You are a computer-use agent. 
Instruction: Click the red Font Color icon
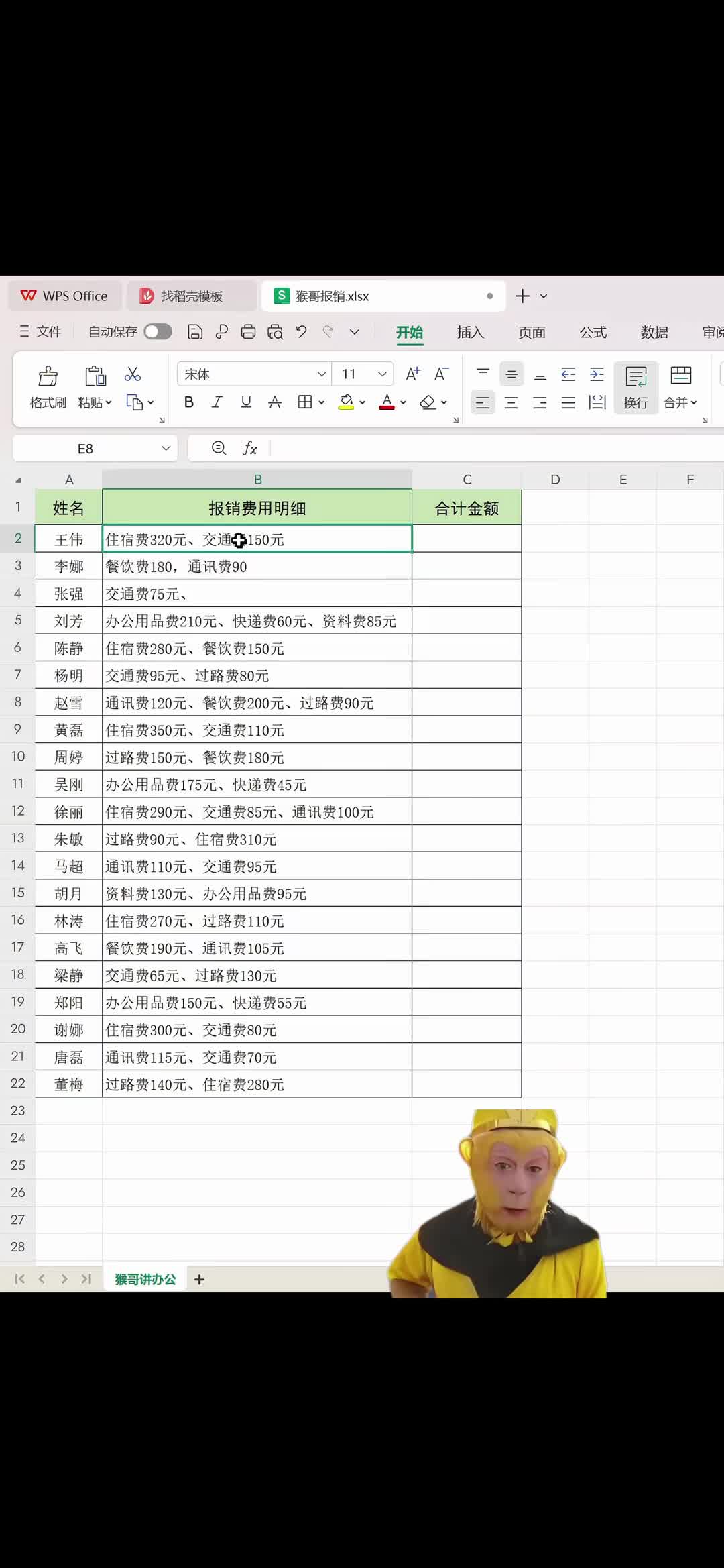[387, 402]
